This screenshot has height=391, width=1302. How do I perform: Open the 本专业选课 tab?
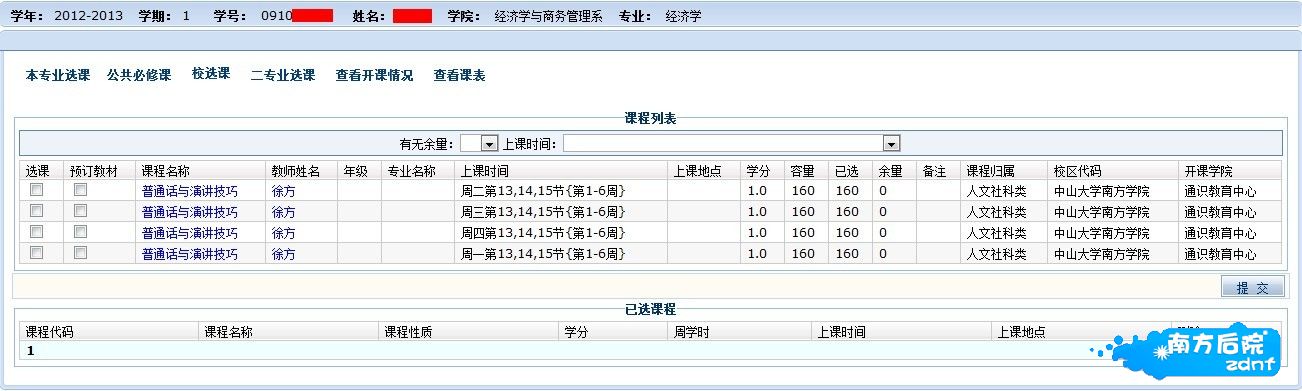pyautogui.click(x=58, y=75)
